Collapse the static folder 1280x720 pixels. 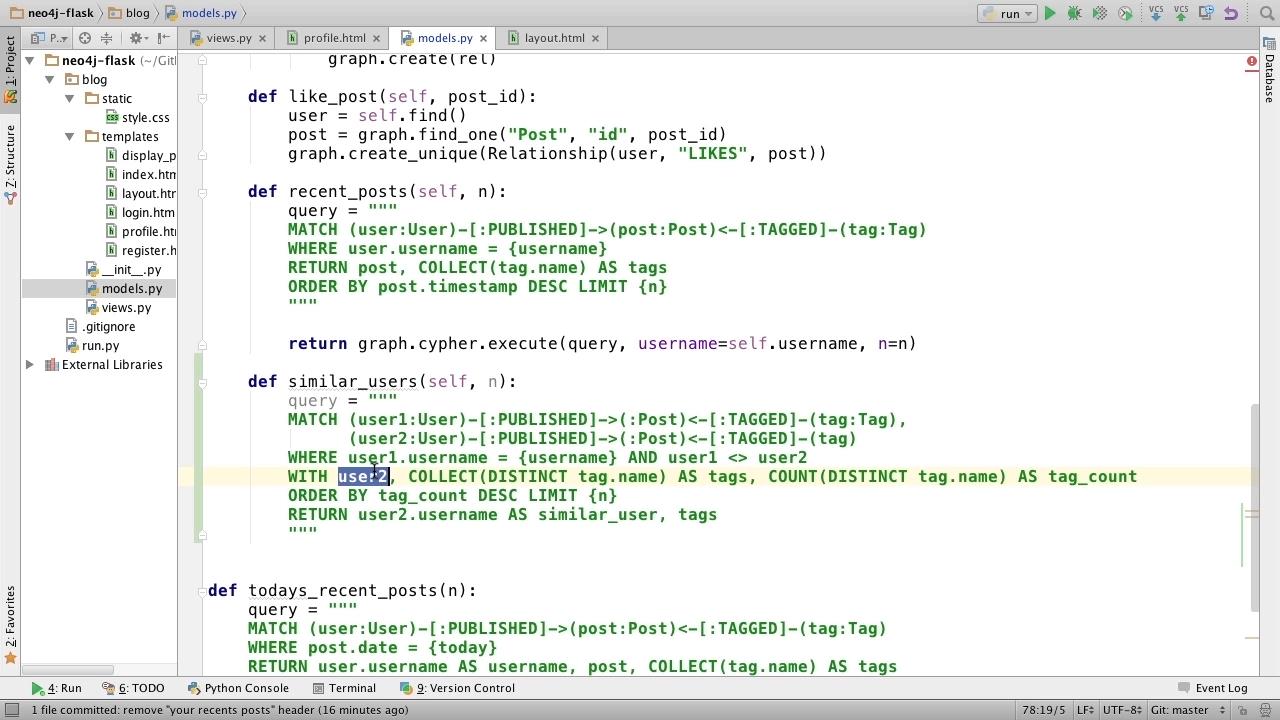tap(69, 98)
